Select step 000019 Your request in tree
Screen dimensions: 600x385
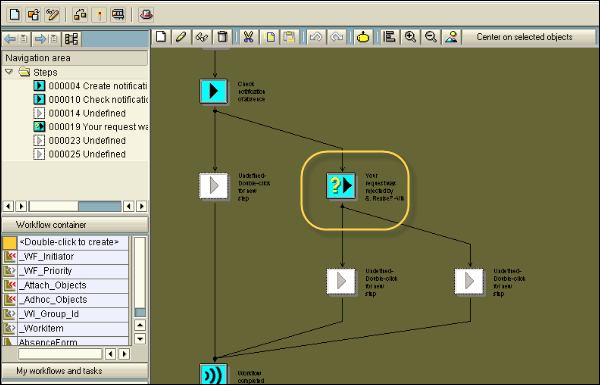[91, 127]
